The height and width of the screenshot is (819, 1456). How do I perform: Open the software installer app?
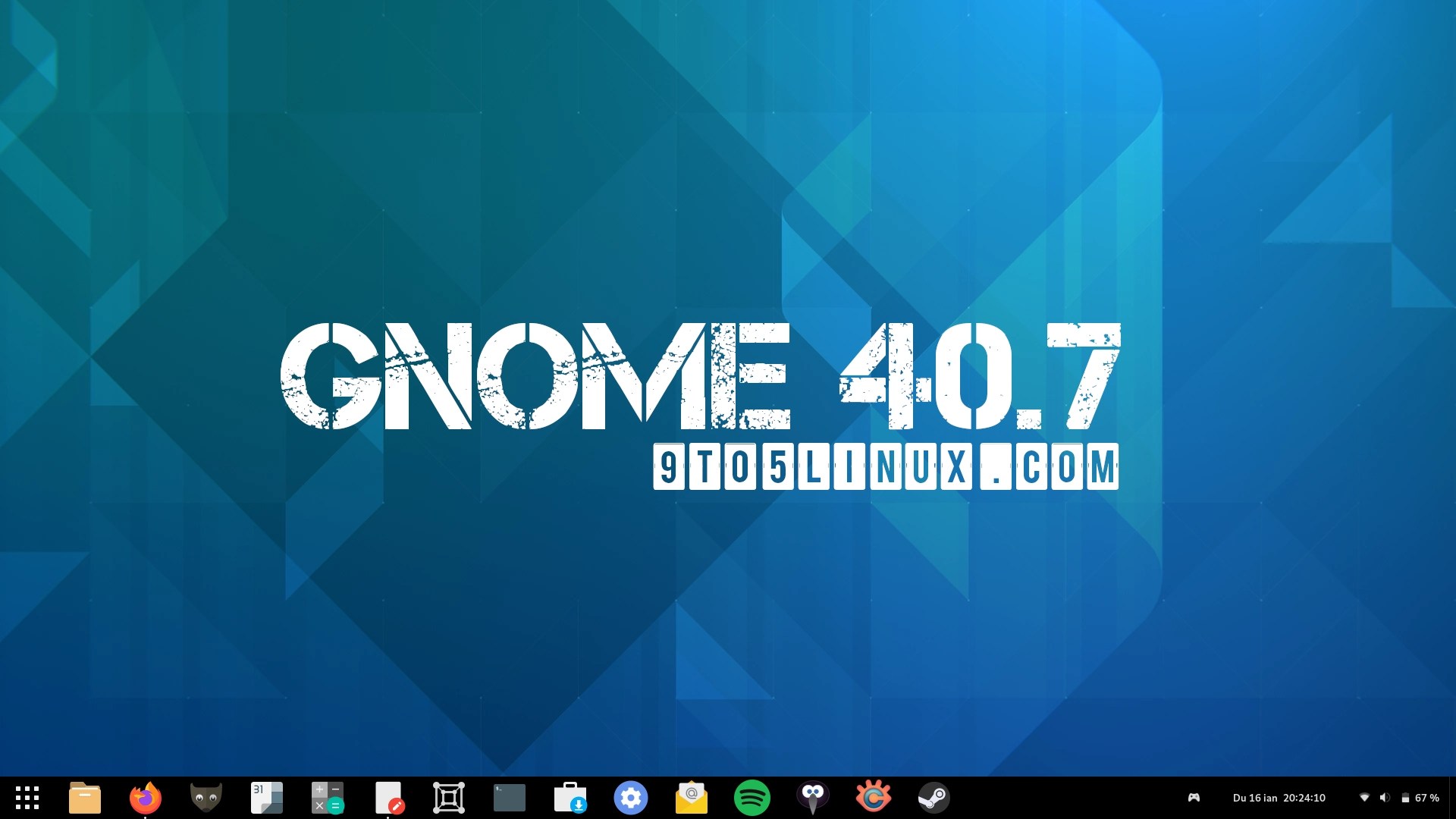point(570,798)
